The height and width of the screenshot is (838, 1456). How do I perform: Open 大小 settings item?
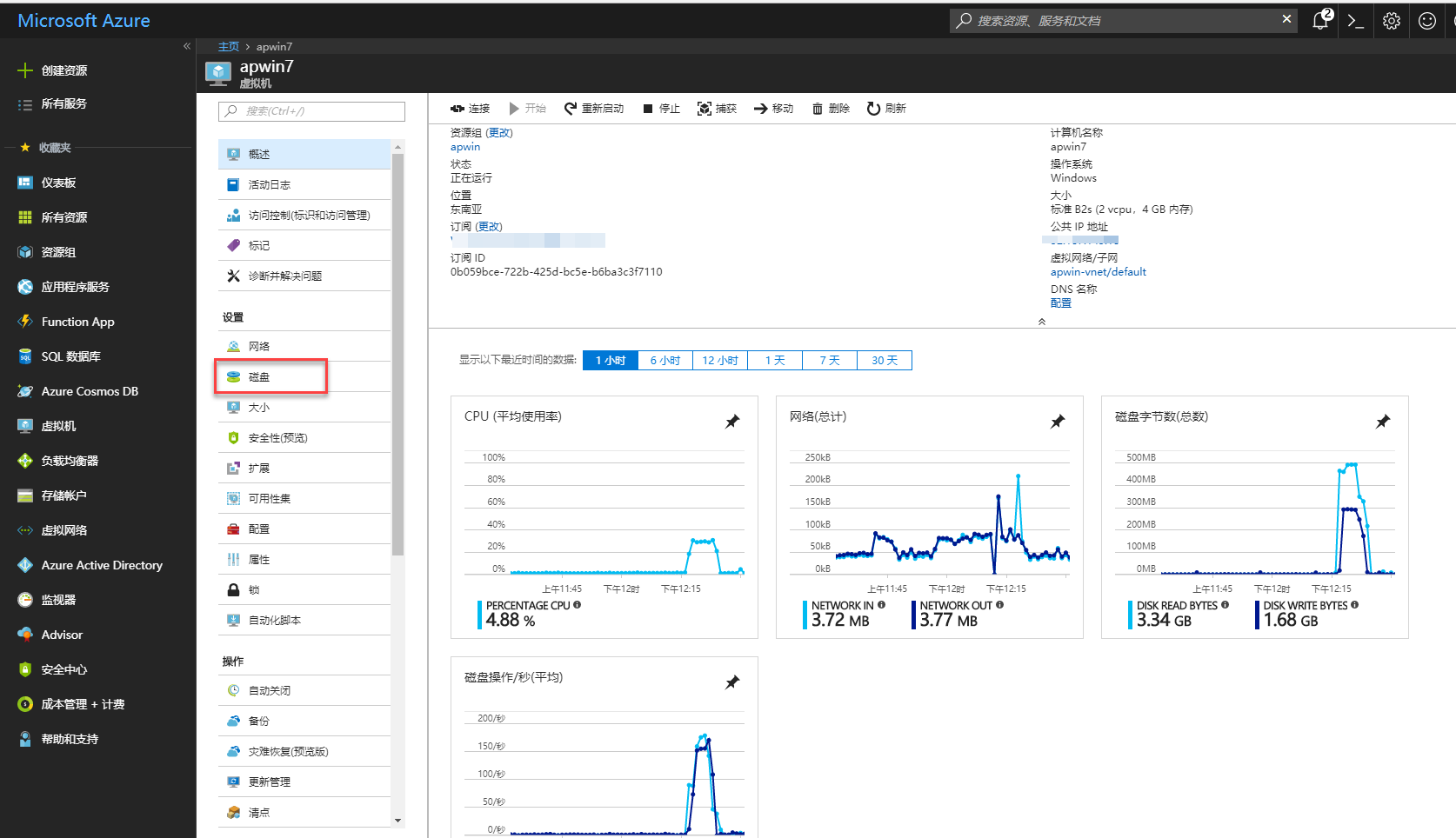coord(304,407)
